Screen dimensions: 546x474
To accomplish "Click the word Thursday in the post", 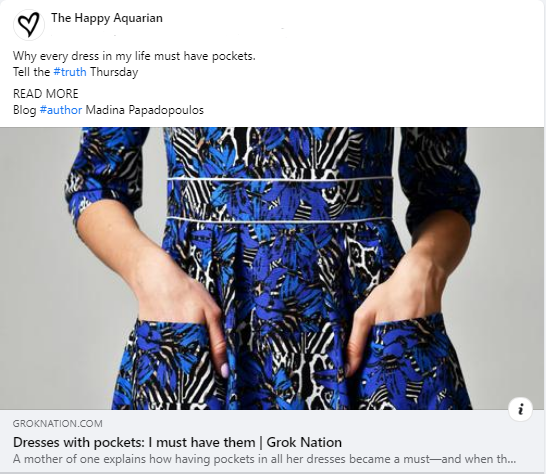I will pyautogui.click(x=114, y=72).
